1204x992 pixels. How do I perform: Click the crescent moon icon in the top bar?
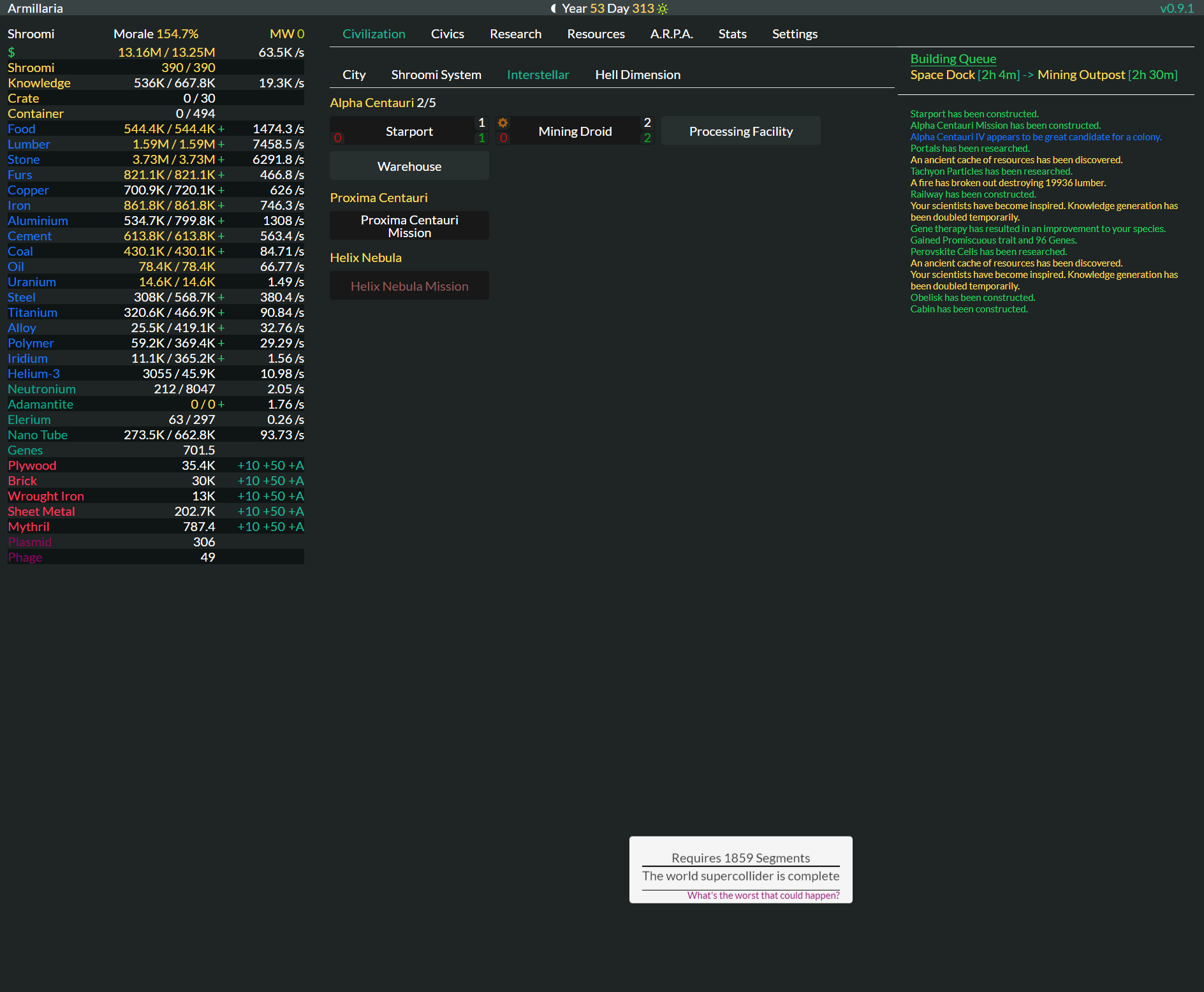tap(552, 8)
